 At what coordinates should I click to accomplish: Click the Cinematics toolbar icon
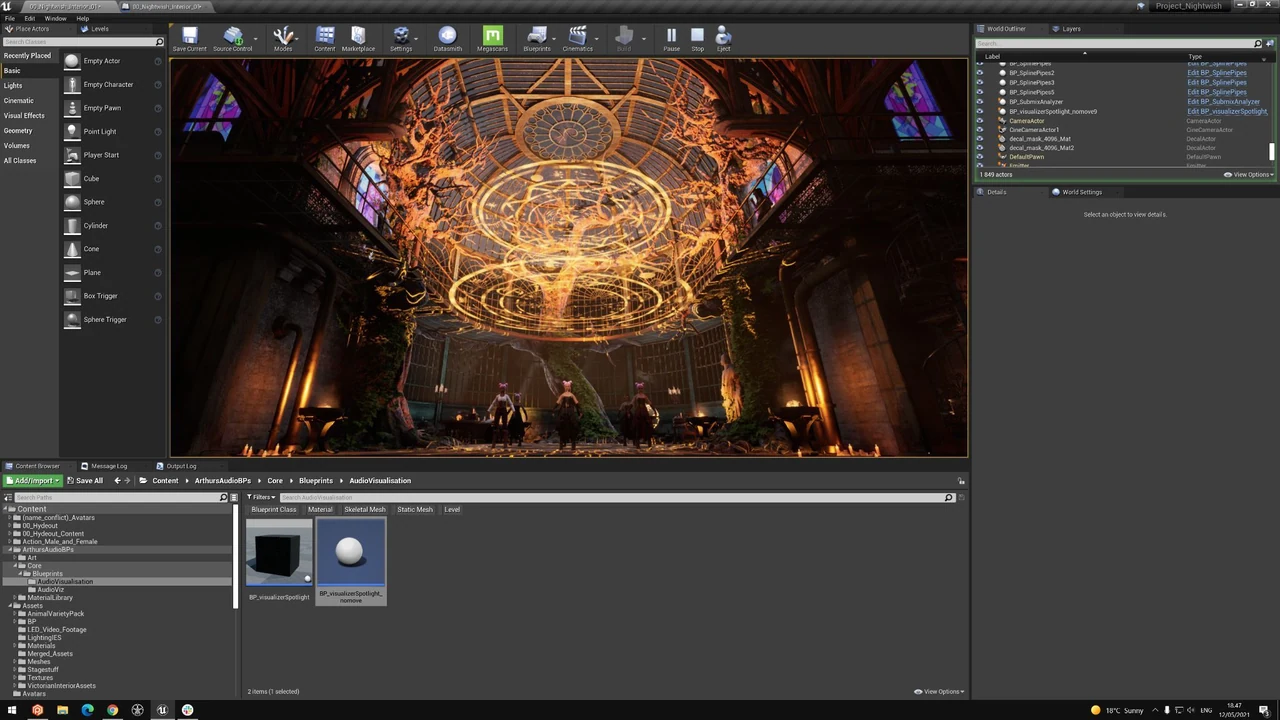click(577, 40)
